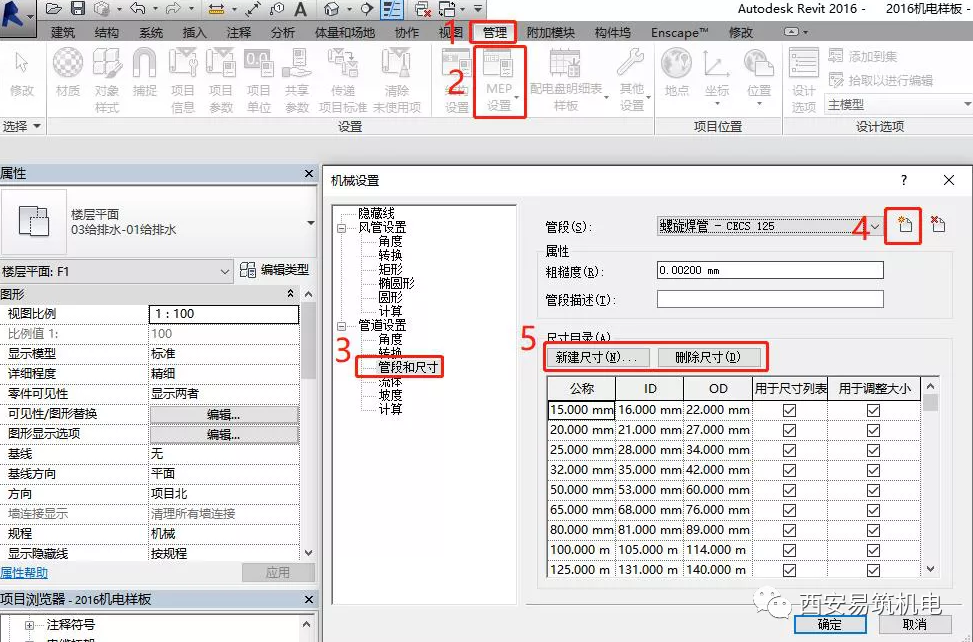Toggle sizing checkbox for 100.000 row
Screen dimensions: 973x642
click(873, 550)
